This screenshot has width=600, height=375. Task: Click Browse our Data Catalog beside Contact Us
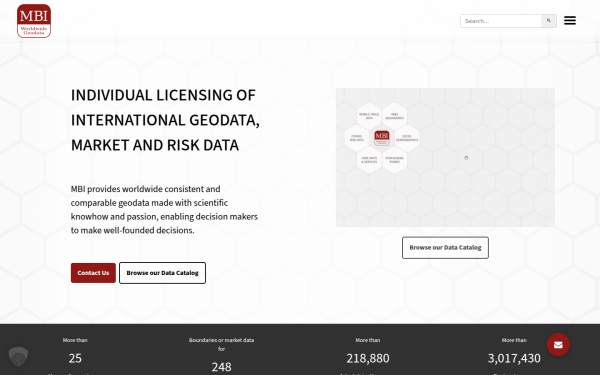pos(162,273)
